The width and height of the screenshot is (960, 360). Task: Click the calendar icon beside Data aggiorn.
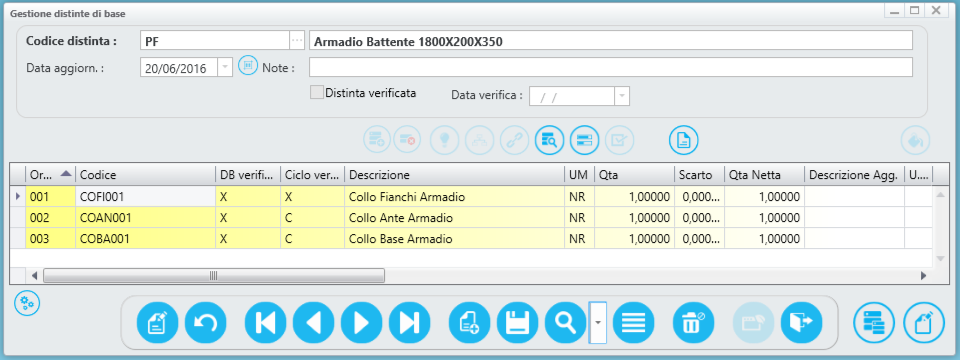(248, 66)
